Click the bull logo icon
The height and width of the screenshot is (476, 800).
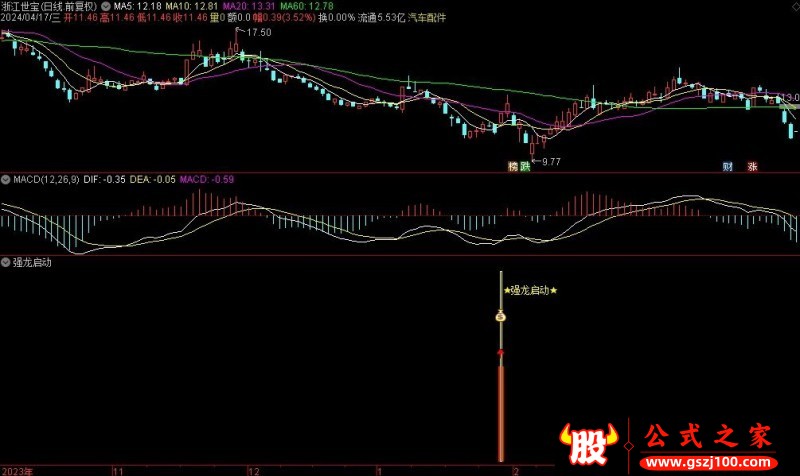coord(586,442)
